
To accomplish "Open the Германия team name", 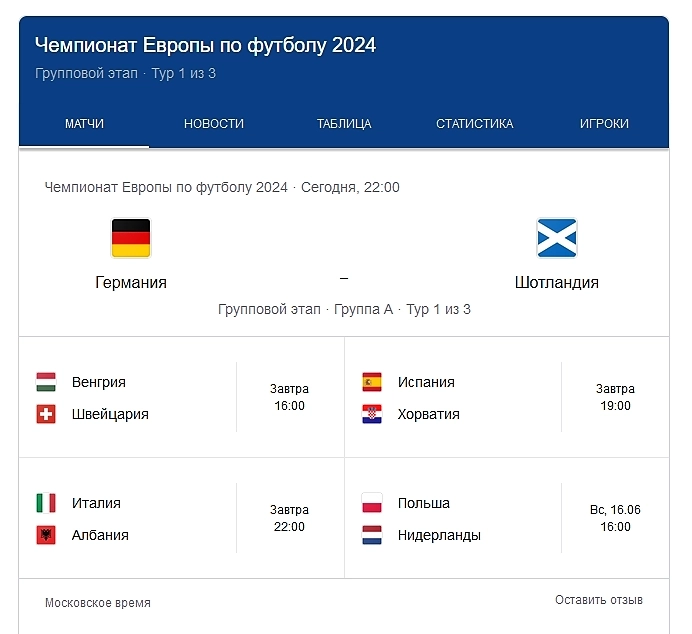I will point(131,283).
